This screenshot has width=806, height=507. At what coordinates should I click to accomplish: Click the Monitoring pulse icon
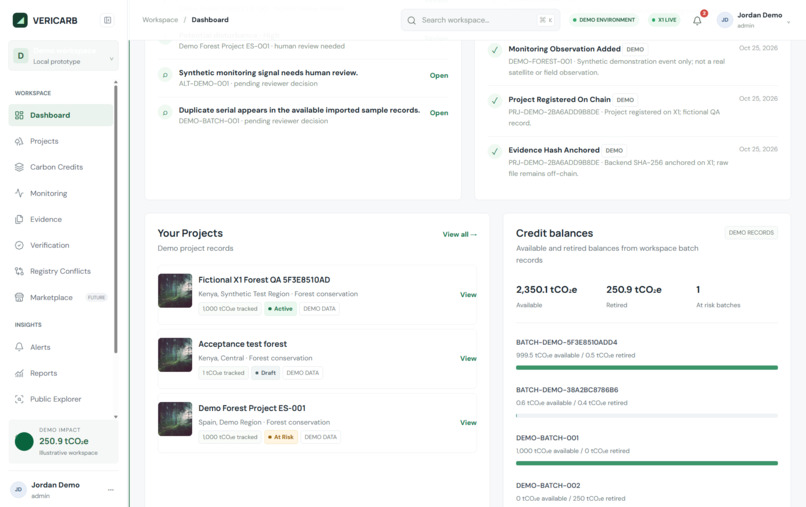click(x=19, y=193)
